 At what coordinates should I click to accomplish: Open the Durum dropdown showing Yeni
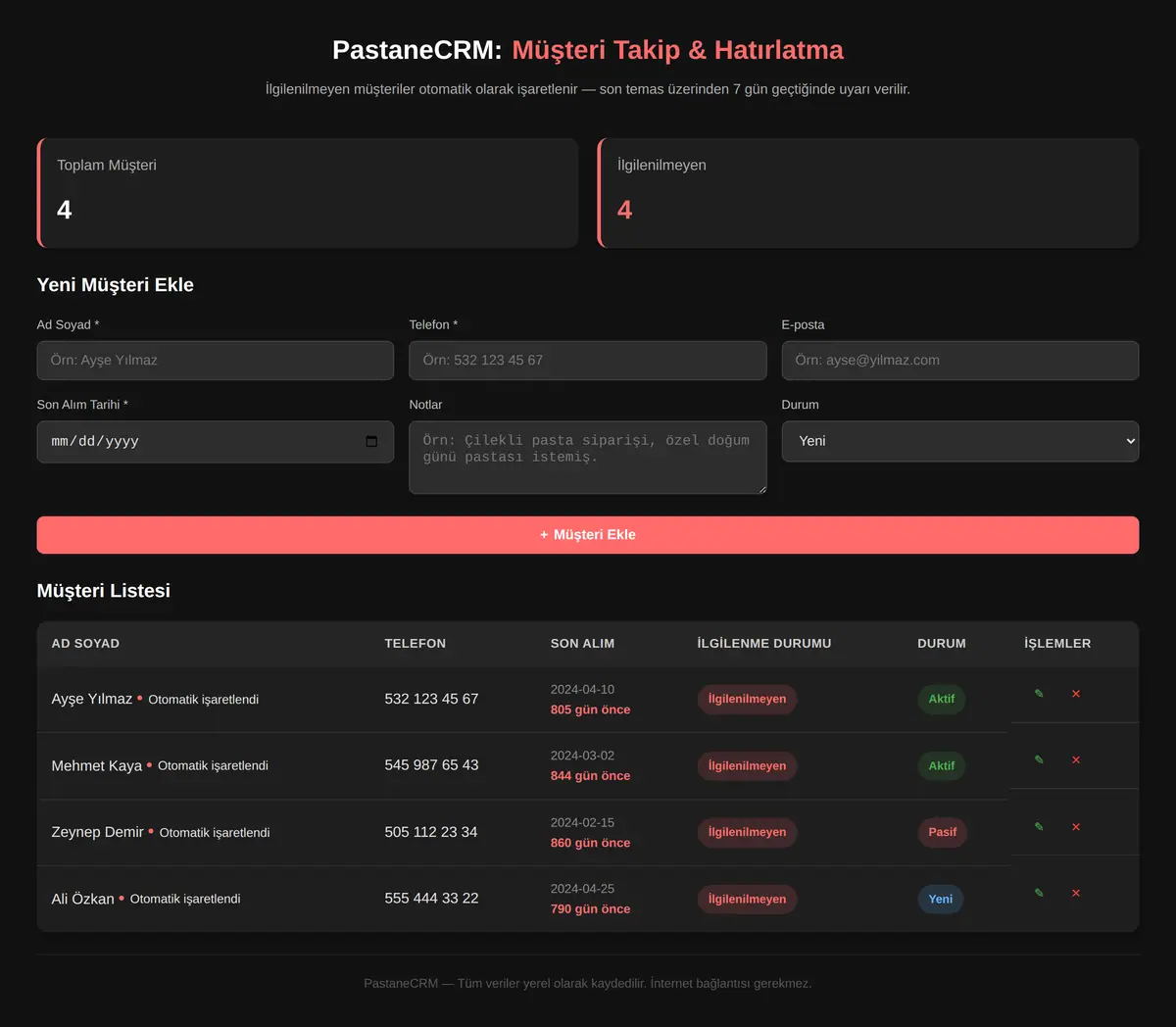click(x=960, y=441)
